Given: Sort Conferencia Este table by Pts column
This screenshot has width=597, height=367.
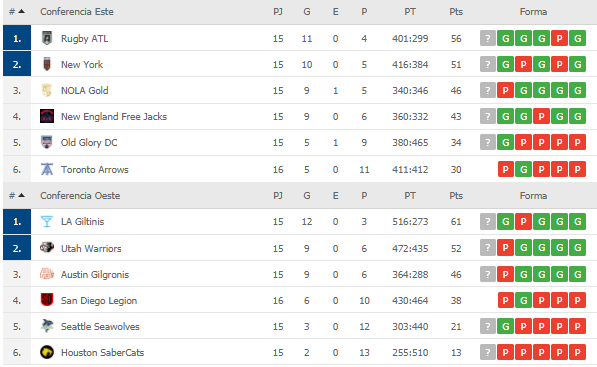Looking at the screenshot, I should point(456,12).
